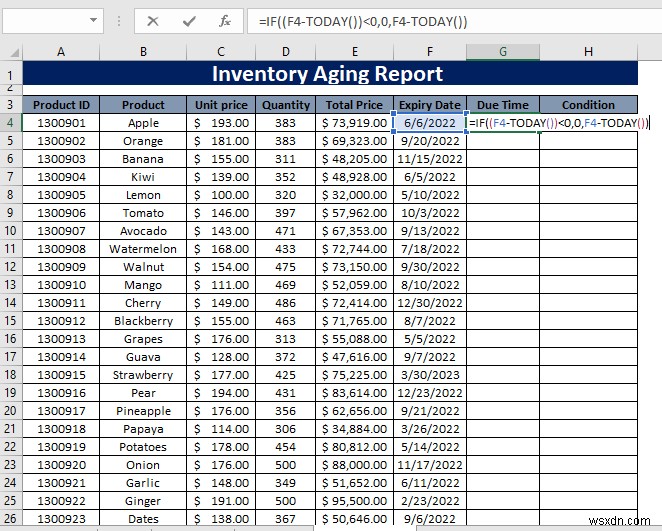
Task: Open the Insert Function fx dialog
Action: tap(225, 21)
